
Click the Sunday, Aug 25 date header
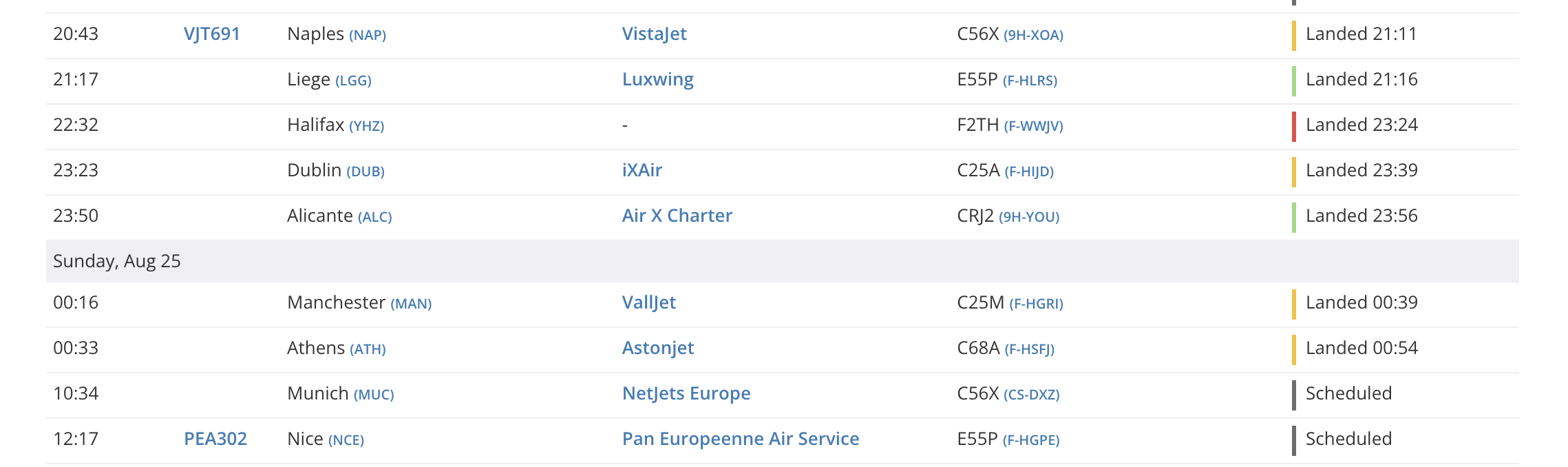point(117,262)
